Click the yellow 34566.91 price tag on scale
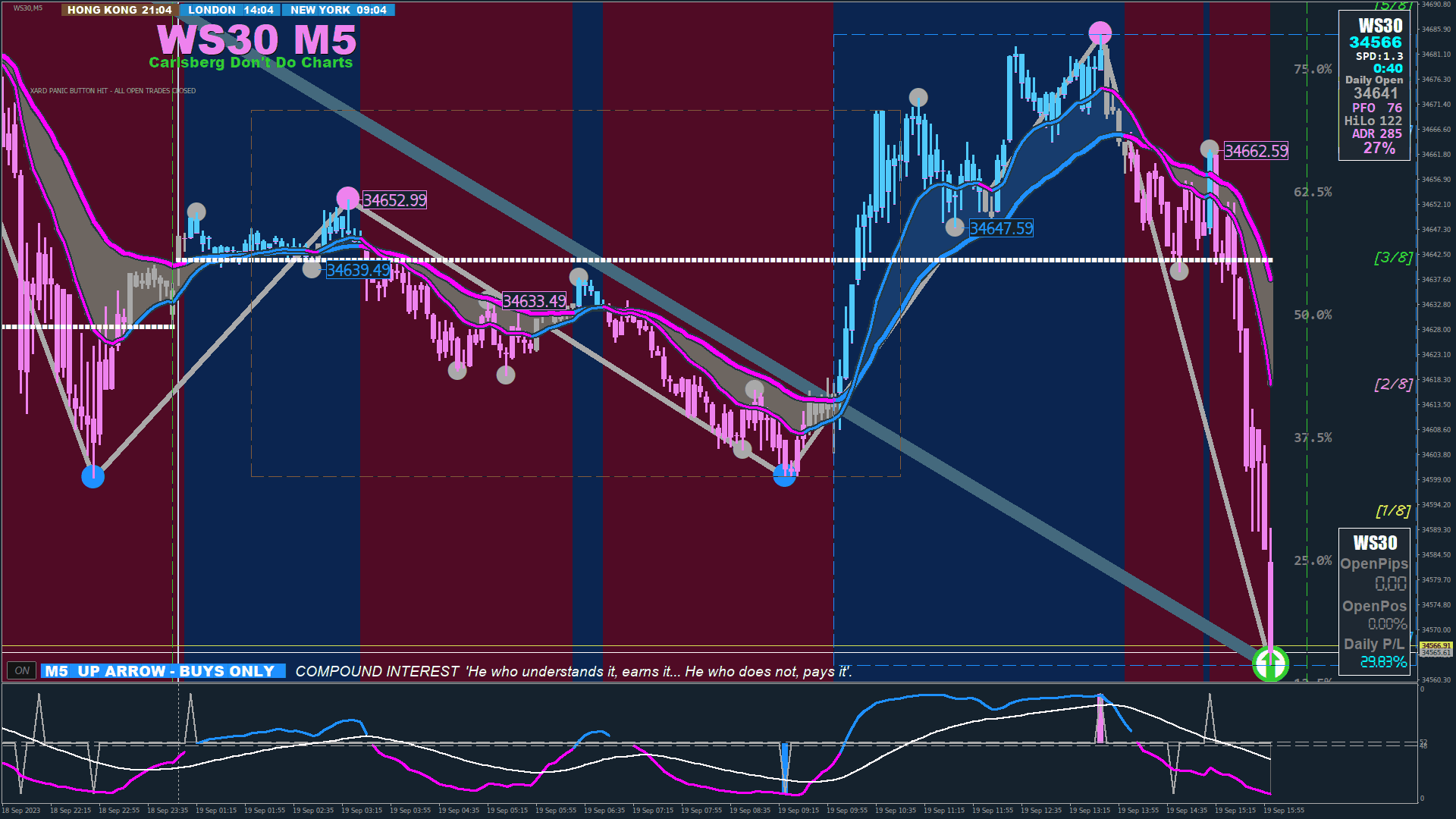Screen dimensions: 1456x819 click(1436, 645)
